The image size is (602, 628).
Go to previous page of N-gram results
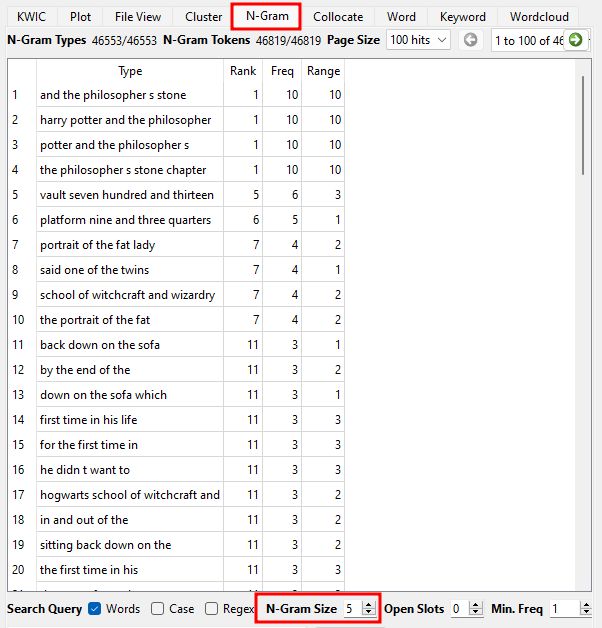(x=470, y=40)
